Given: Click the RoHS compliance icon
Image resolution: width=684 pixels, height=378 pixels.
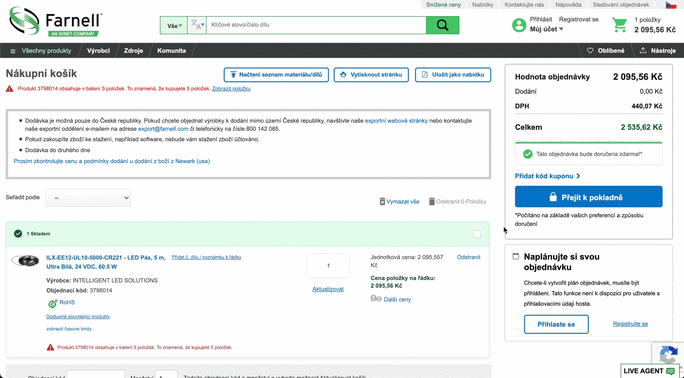Looking at the screenshot, I should (52, 303).
